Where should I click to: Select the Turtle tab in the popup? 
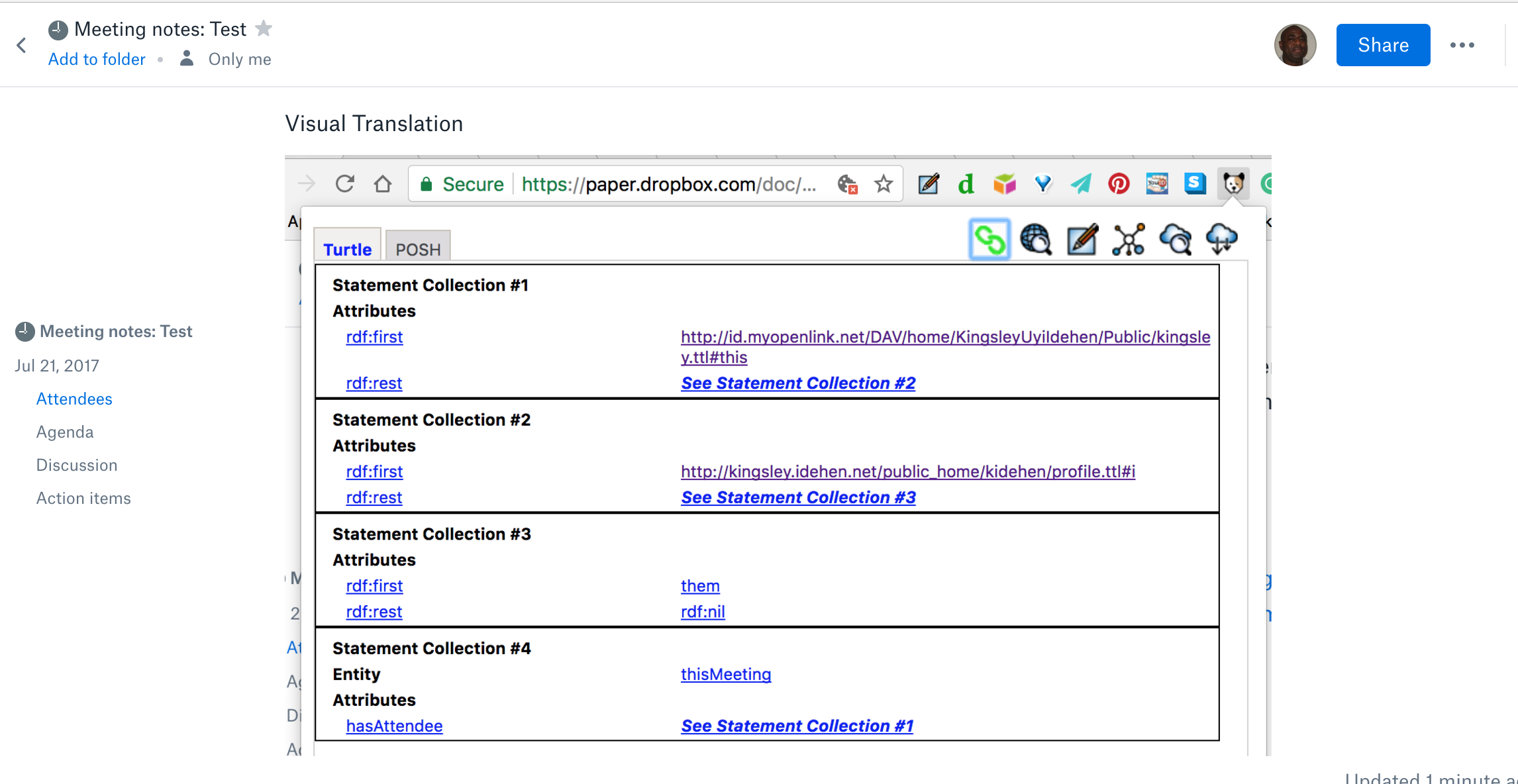[346, 248]
